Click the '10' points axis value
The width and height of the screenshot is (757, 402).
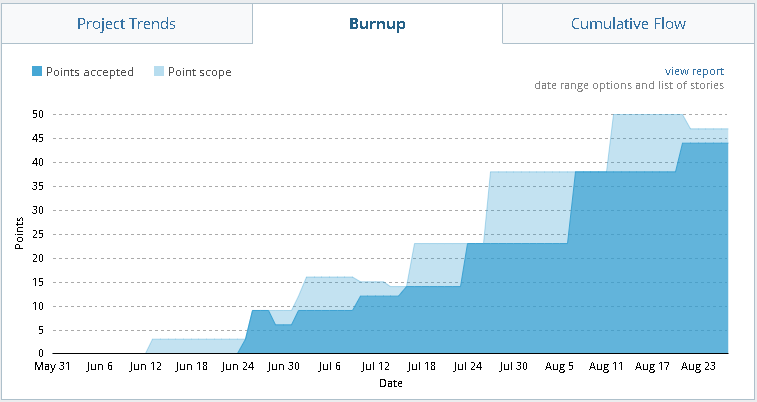tap(38, 306)
